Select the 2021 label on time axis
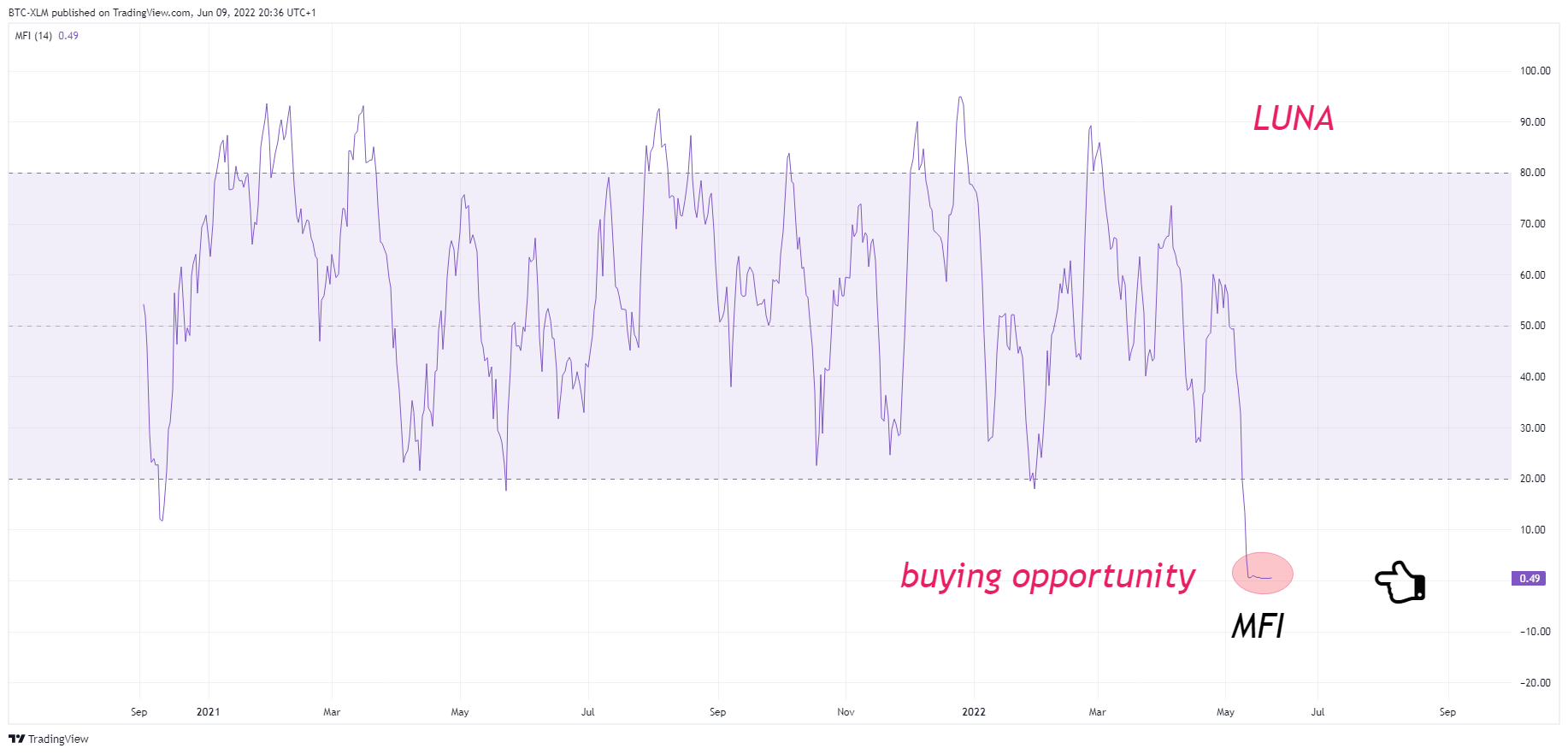 [208, 712]
